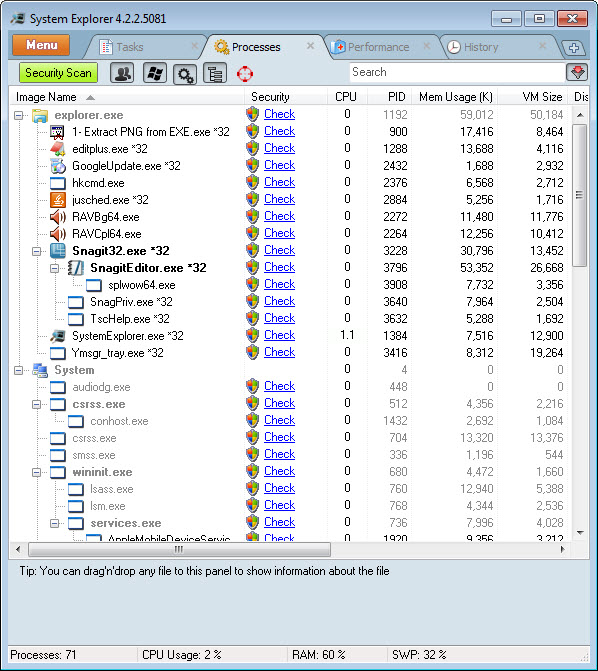
Task: Close the Processes tab with its x
Action: pos(311,46)
